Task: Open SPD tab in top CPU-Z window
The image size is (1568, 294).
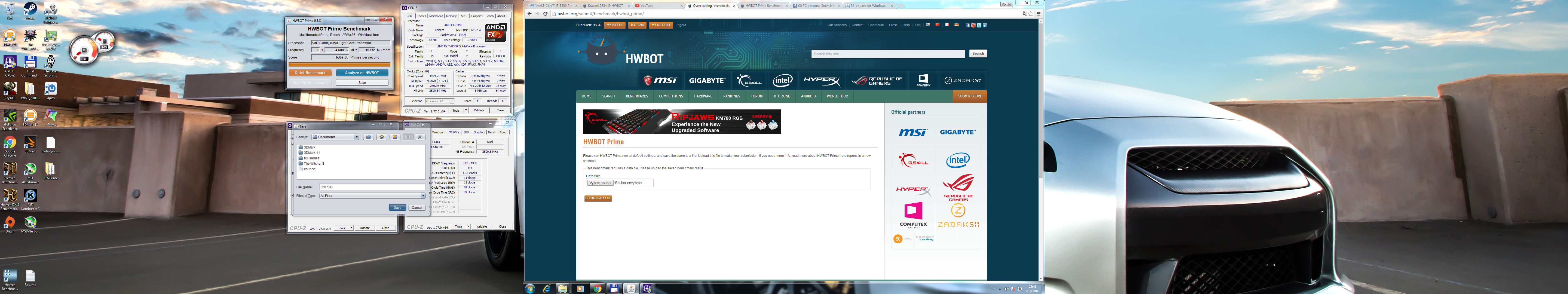Action: click(464, 16)
